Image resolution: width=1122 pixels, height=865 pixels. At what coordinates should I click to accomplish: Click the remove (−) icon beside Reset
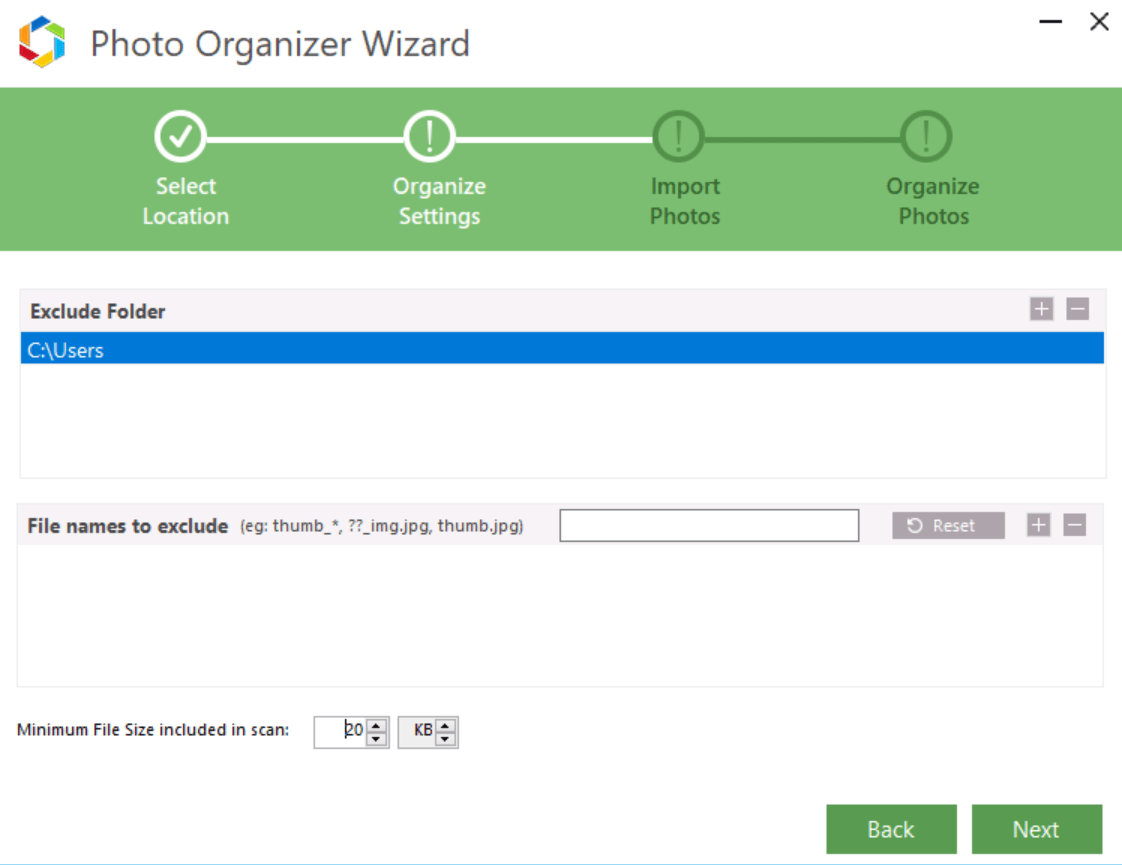coord(1074,524)
